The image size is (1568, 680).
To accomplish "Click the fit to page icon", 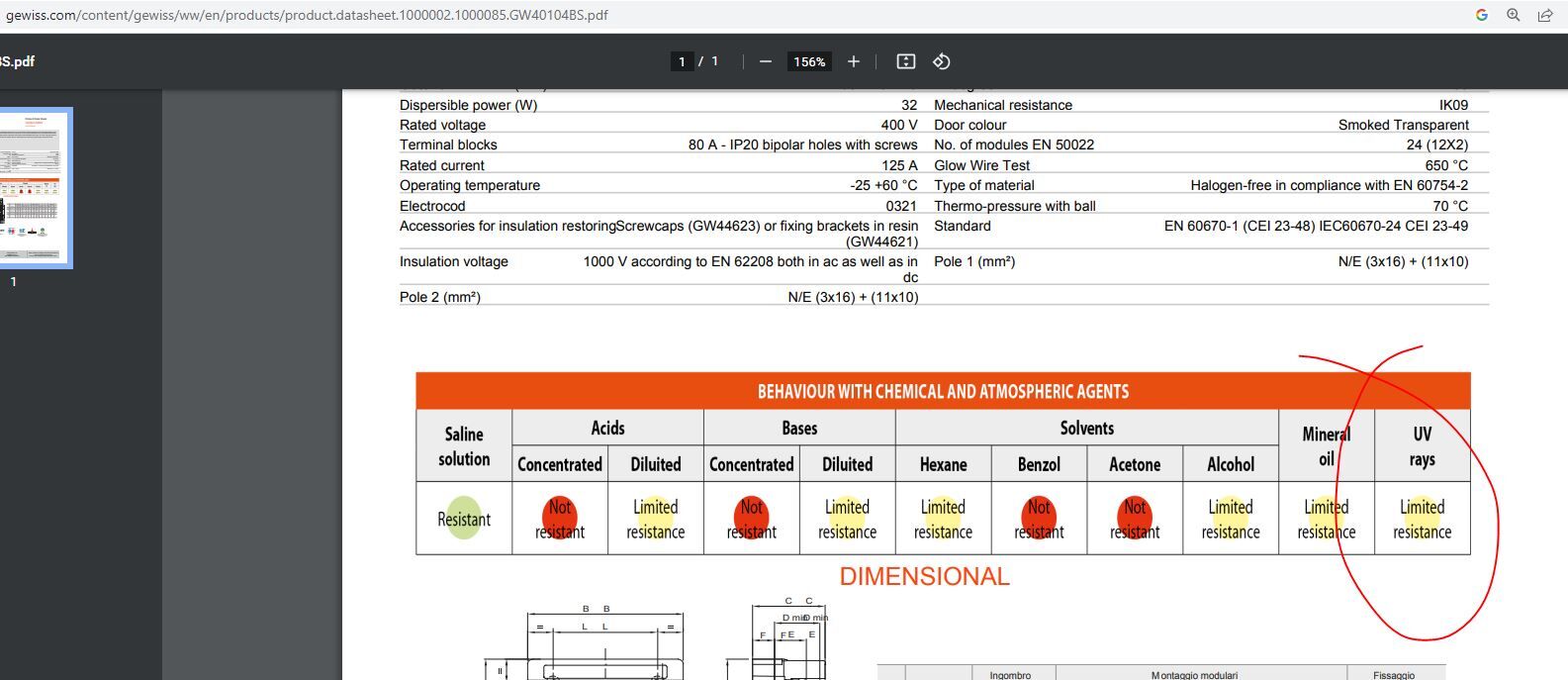I will [x=905, y=61].
